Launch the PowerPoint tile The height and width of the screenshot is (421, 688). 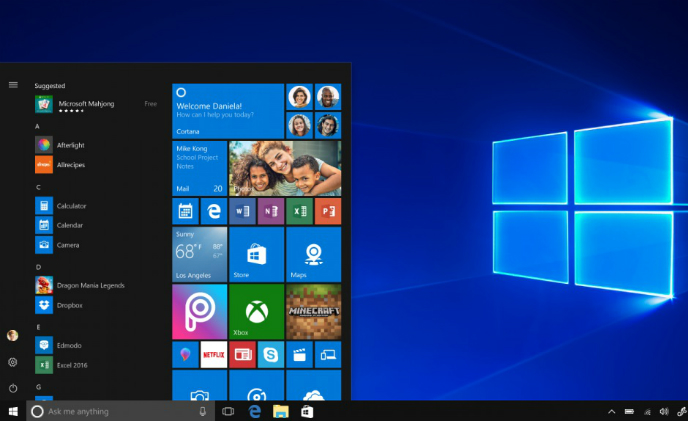[328, 211]
